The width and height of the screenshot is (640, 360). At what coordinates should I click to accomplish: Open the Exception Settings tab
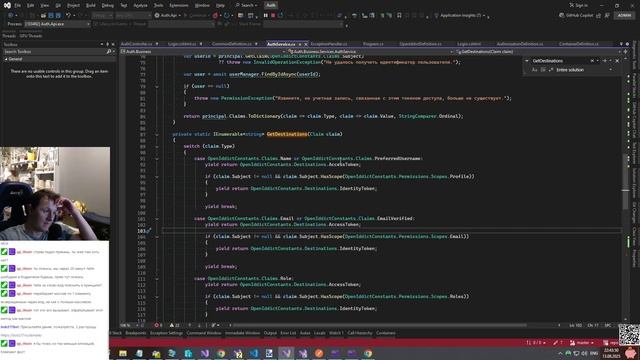pos(166,333)
